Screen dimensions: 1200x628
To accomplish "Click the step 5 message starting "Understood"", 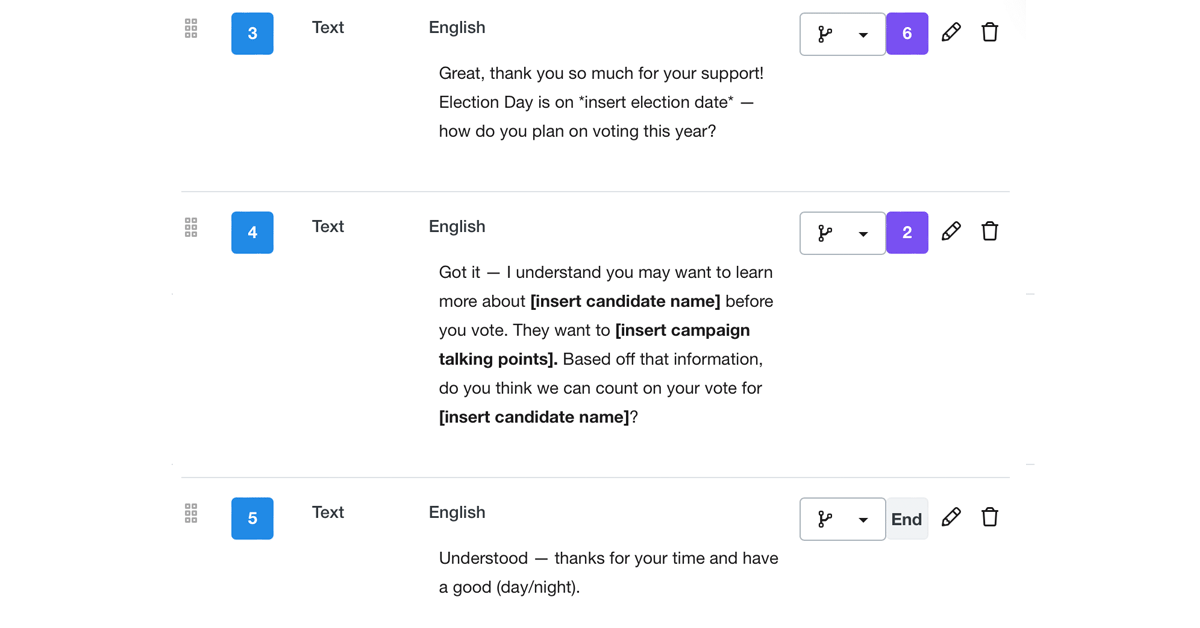I will coord(608,572).
